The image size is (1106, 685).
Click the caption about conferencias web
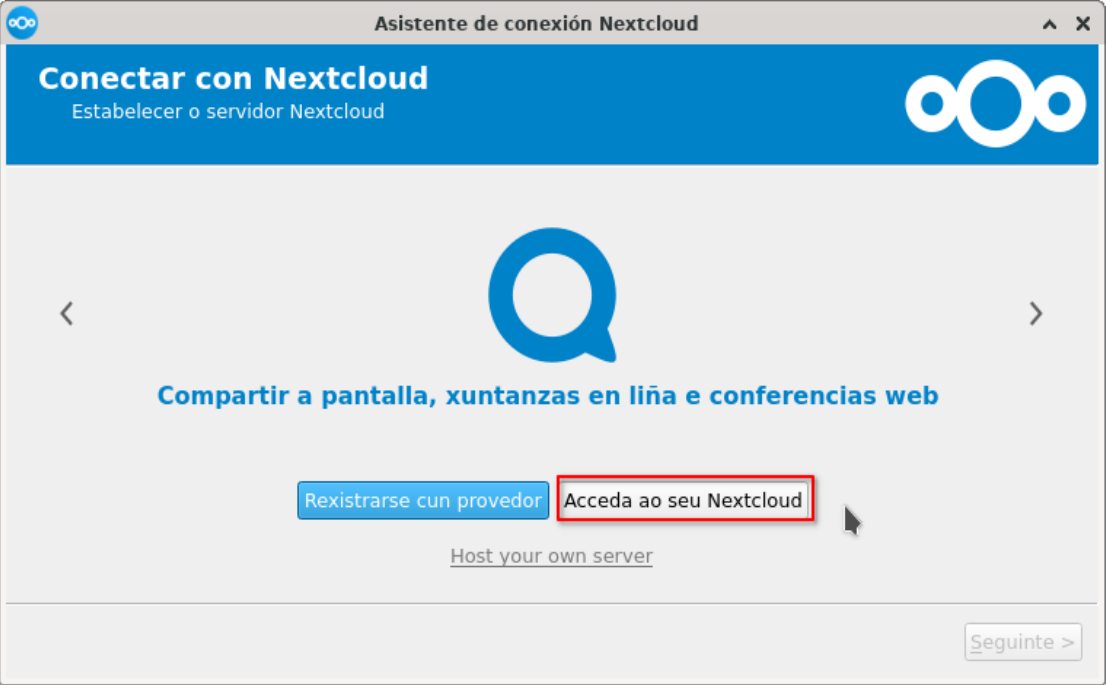[551, 395]
